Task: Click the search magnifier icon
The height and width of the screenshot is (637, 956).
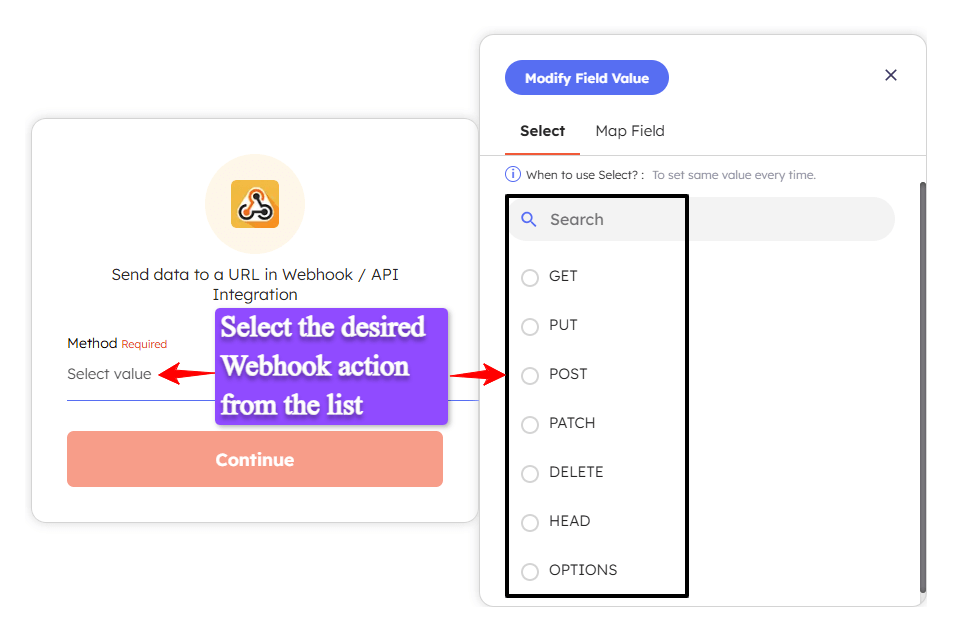Action: click(x=529, y=219)
